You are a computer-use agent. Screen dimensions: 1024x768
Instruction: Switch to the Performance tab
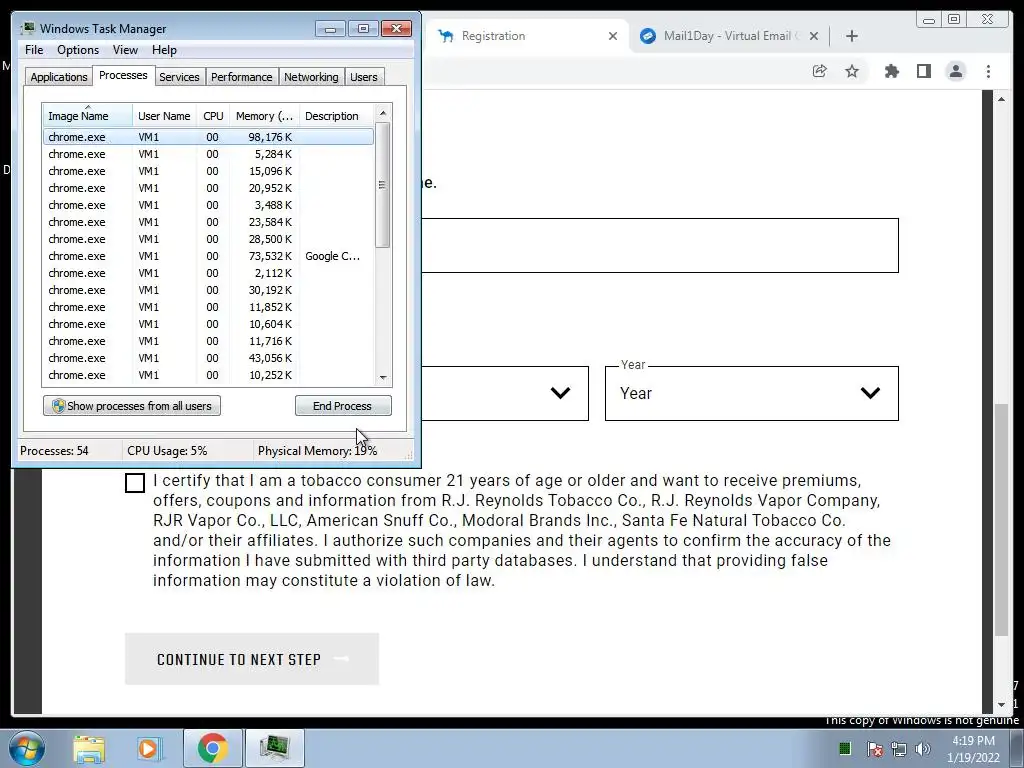click(x=242, y=76)
